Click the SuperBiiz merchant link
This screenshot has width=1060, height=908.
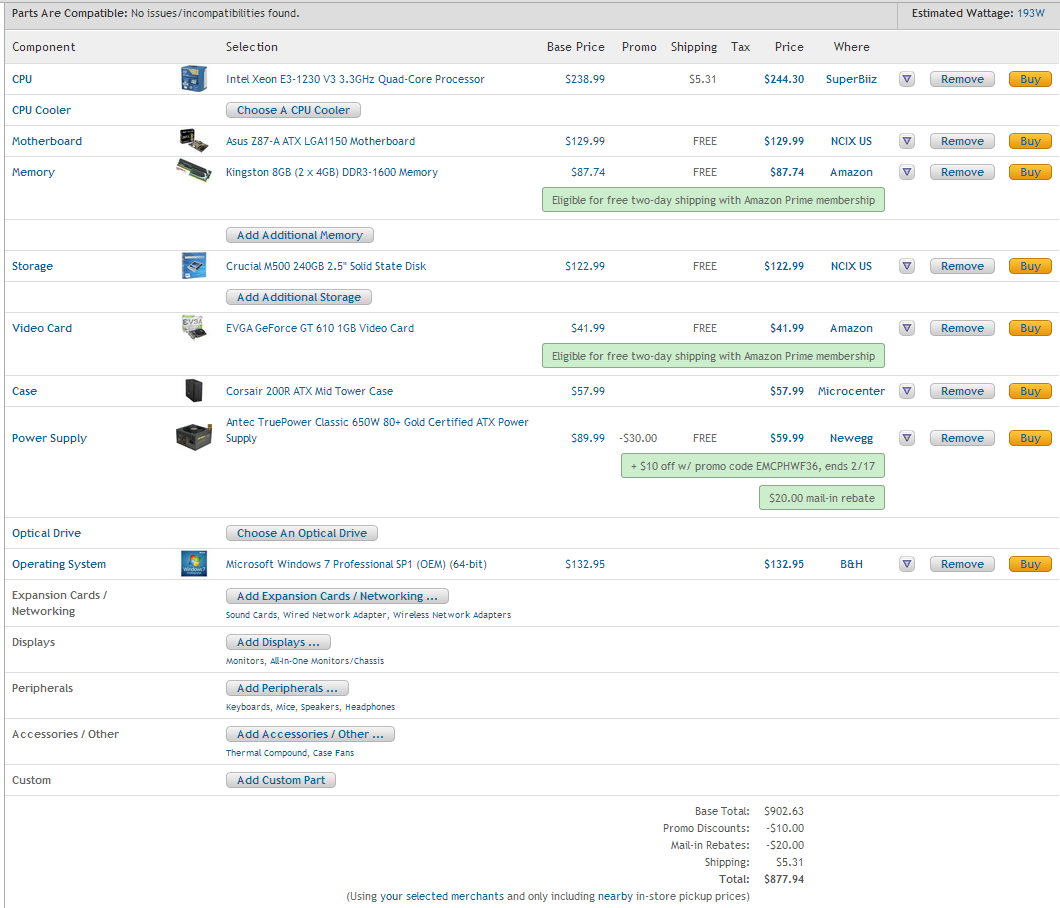851,79
